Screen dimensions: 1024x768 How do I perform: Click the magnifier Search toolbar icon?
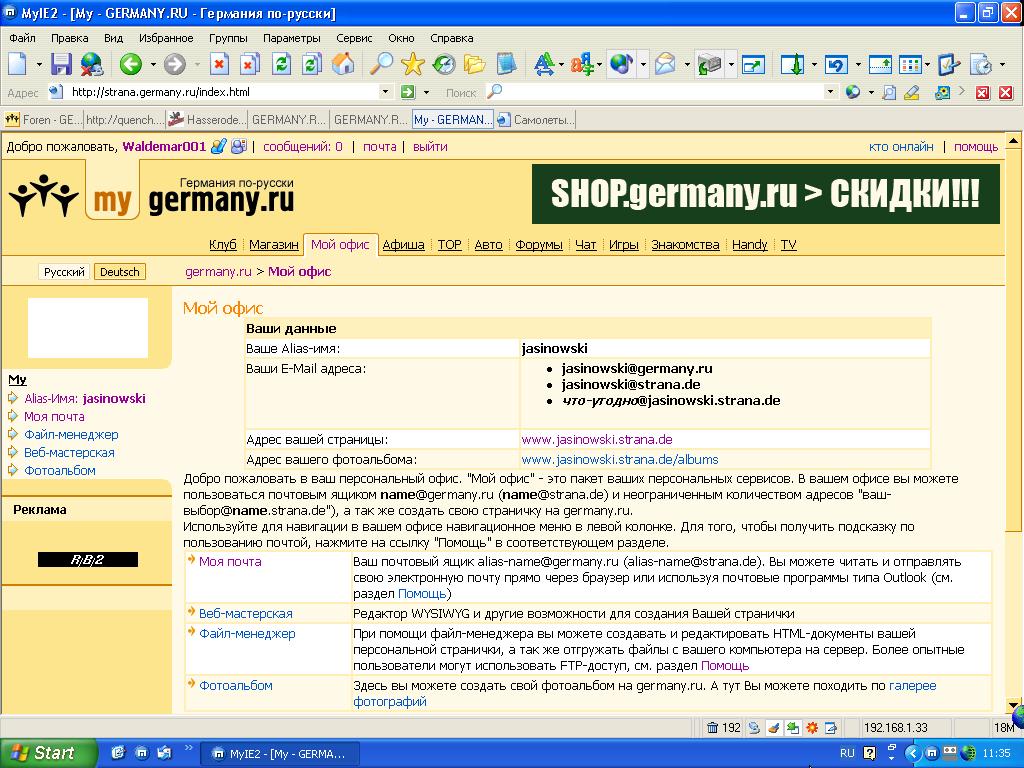click(381, 64)
